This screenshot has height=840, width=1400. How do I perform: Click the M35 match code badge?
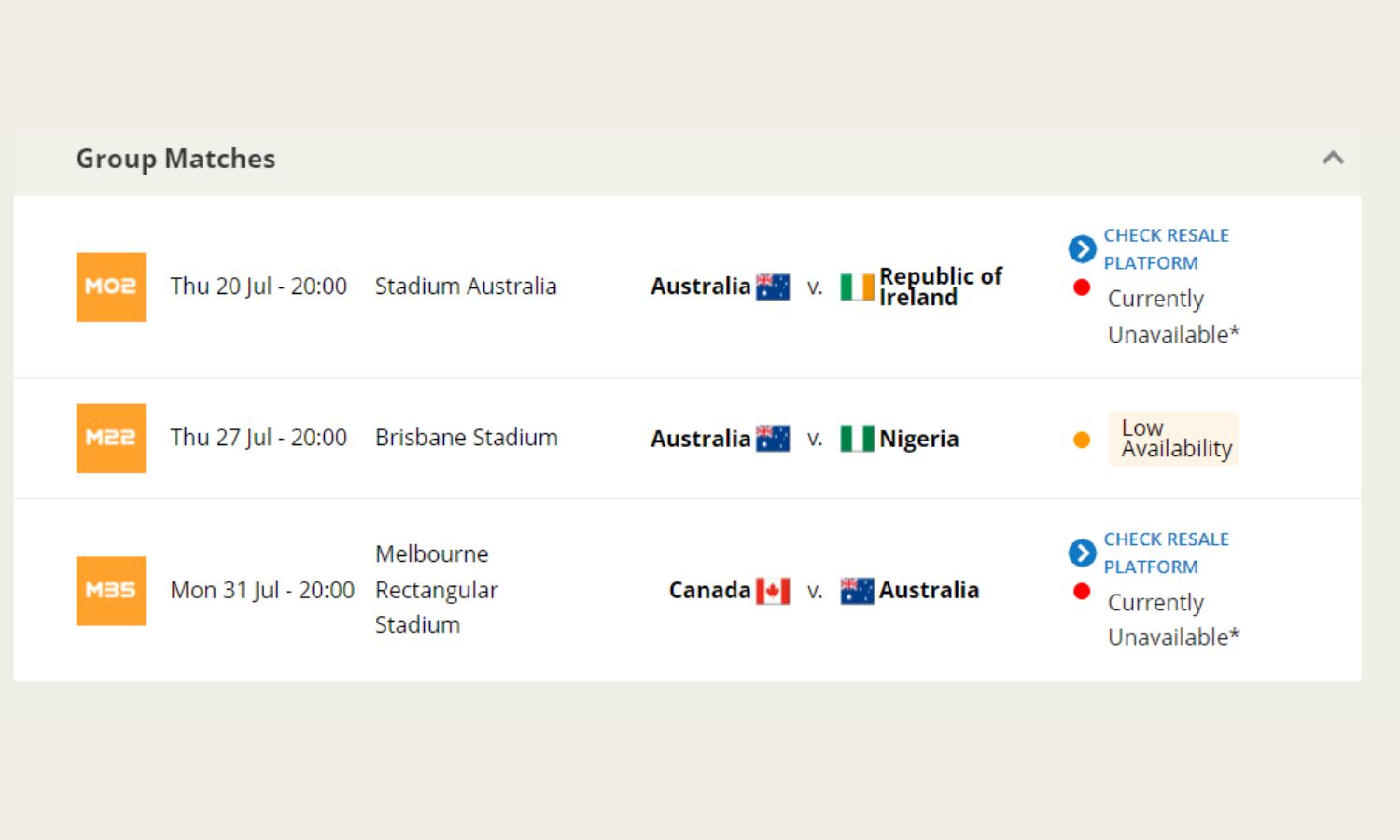coord(110,591)
